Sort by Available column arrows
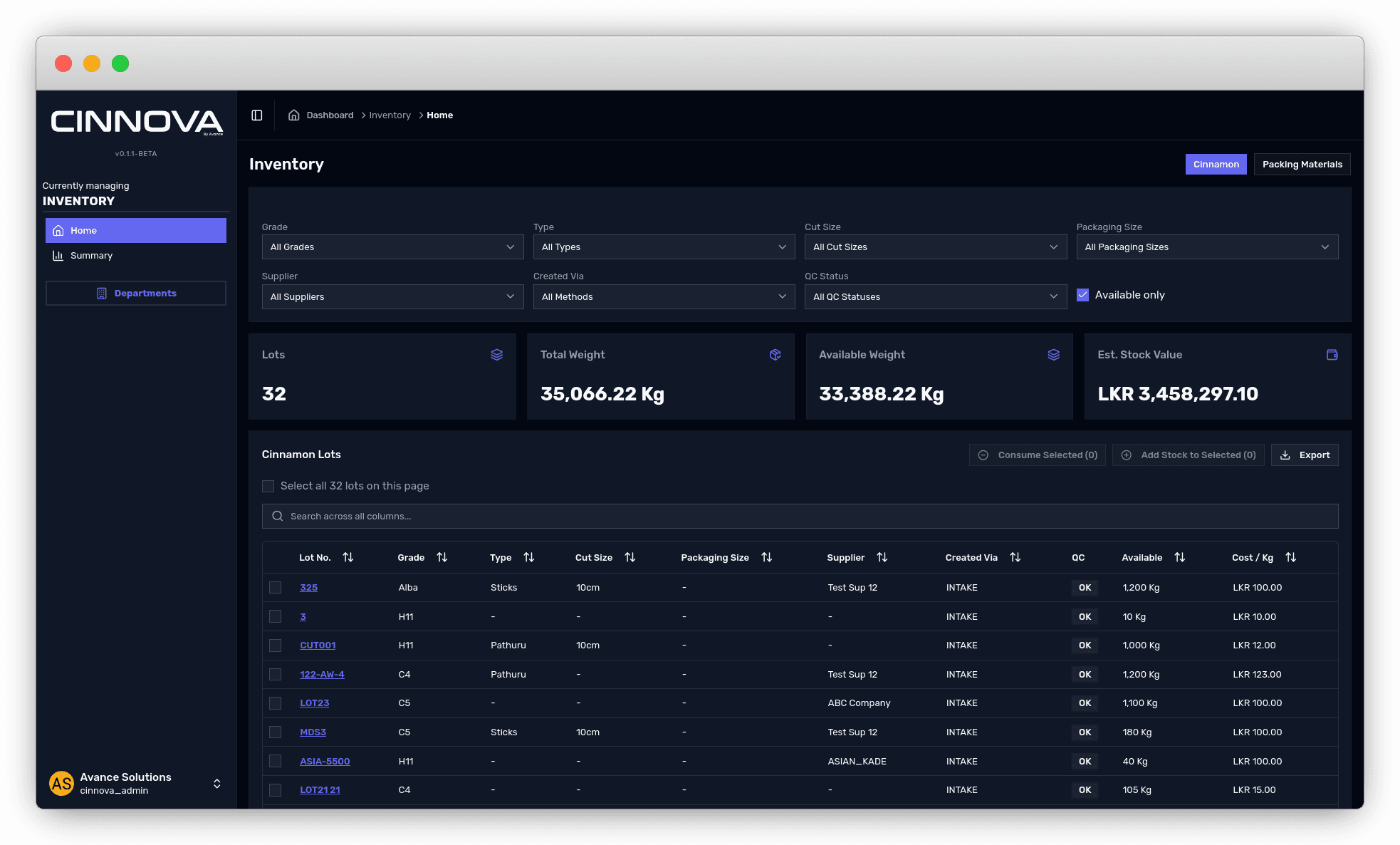The image size is (1400, 845). click(1180, 557)
